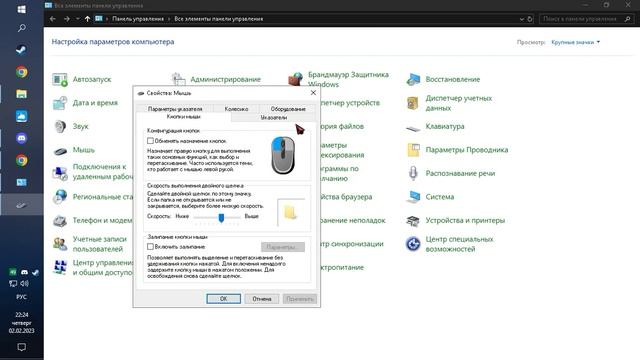Enable Обменять назначение кнопок checkbox
The image size is (640, 360).
(150, 141)
